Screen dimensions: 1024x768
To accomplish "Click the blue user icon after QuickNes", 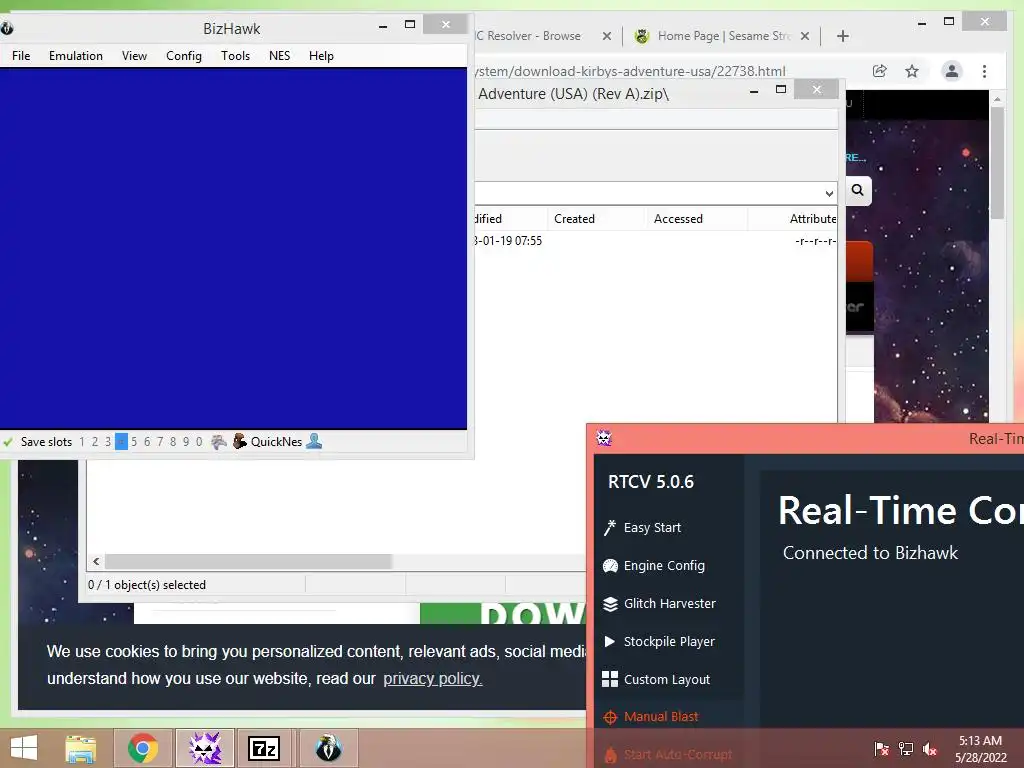I will pos(314,441).
